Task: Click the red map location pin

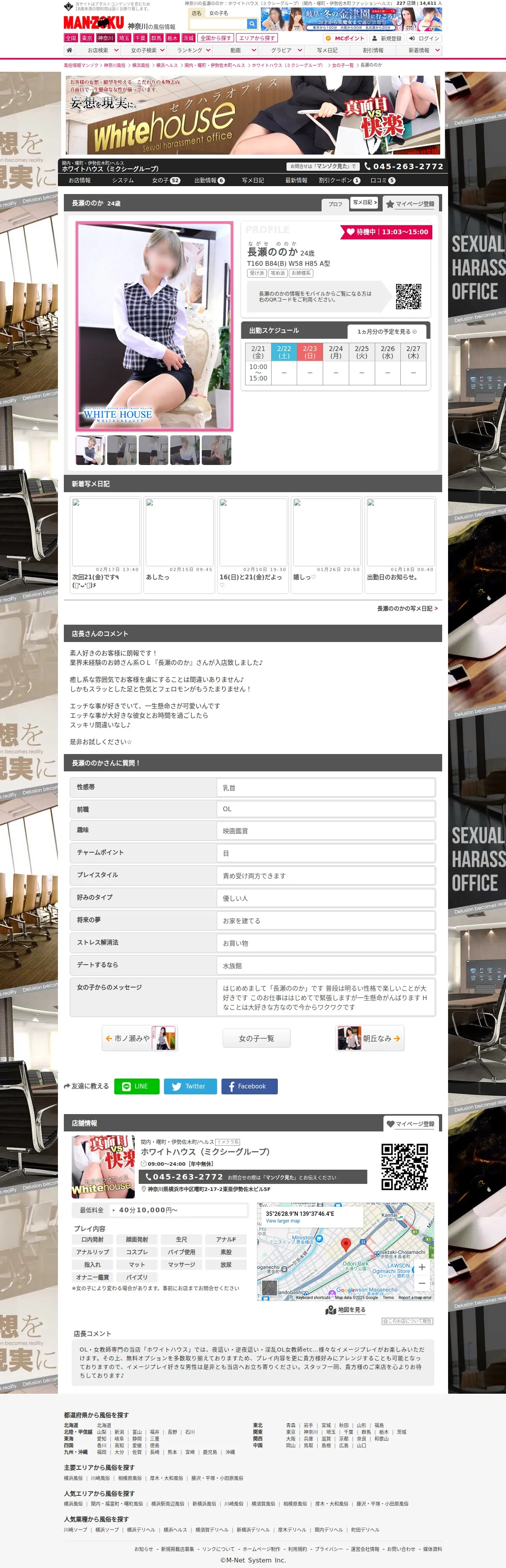Action: point(346,1245)
